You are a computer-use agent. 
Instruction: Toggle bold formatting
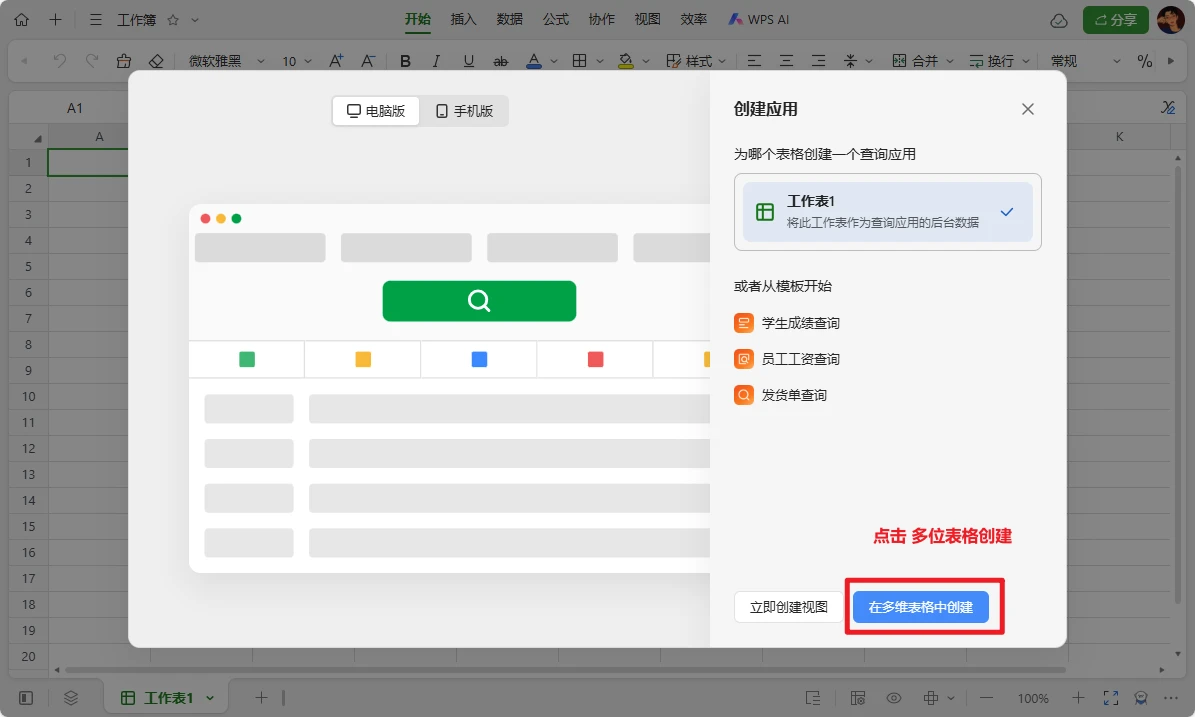[405, 61]
